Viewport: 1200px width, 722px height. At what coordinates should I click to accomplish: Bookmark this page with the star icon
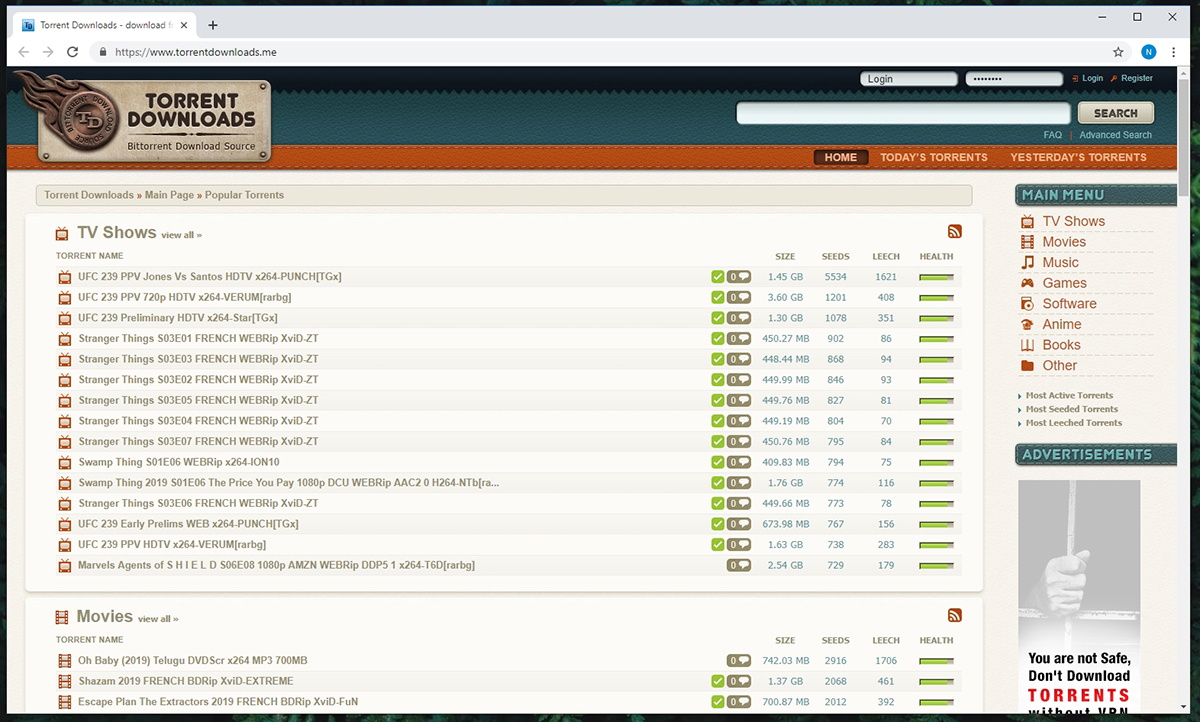click(x=1119, y=52)
